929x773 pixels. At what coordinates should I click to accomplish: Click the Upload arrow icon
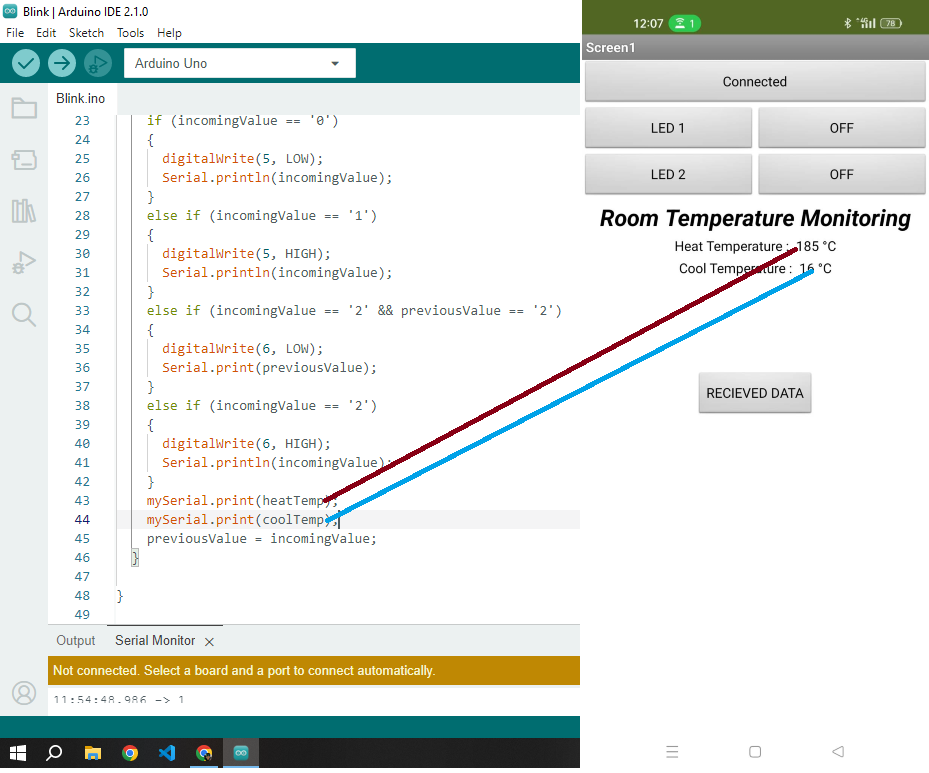61,63
